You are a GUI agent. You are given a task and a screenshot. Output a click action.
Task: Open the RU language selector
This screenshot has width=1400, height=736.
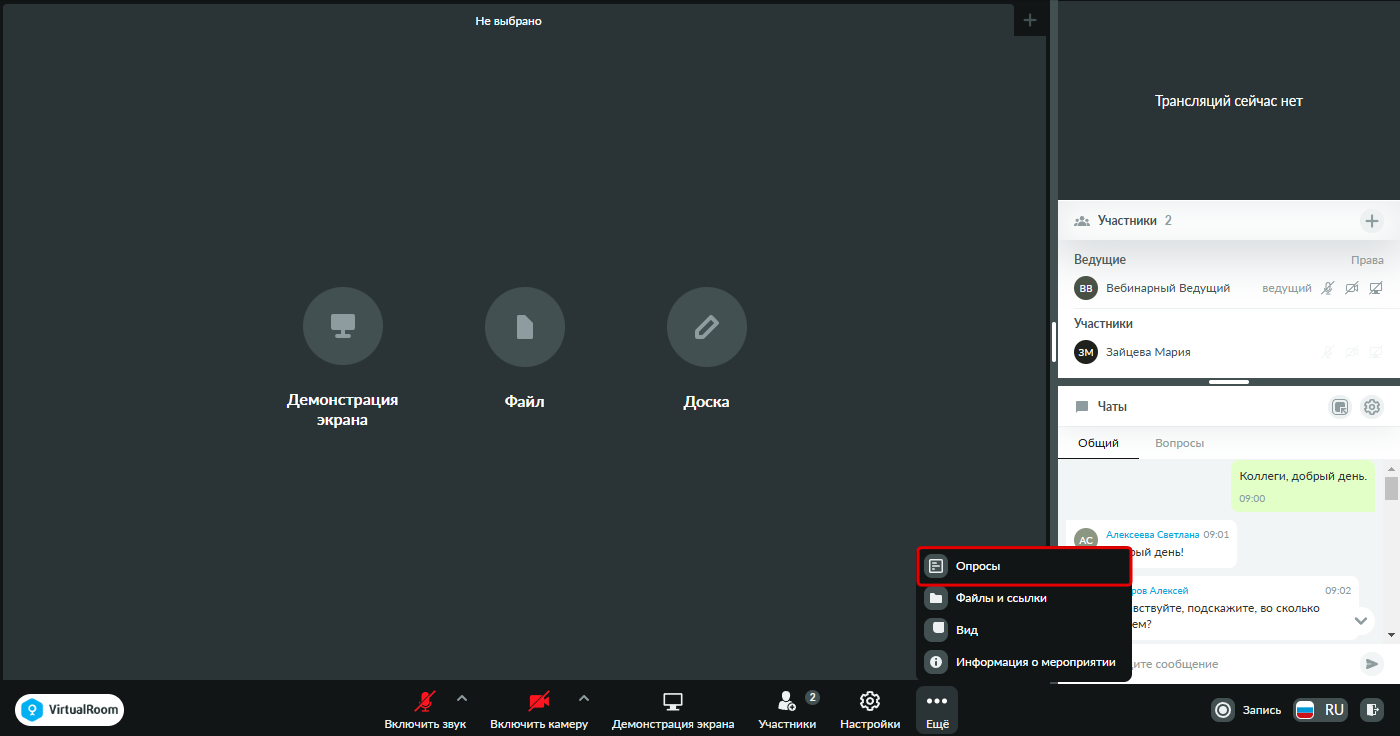[x=1321, y=710]
